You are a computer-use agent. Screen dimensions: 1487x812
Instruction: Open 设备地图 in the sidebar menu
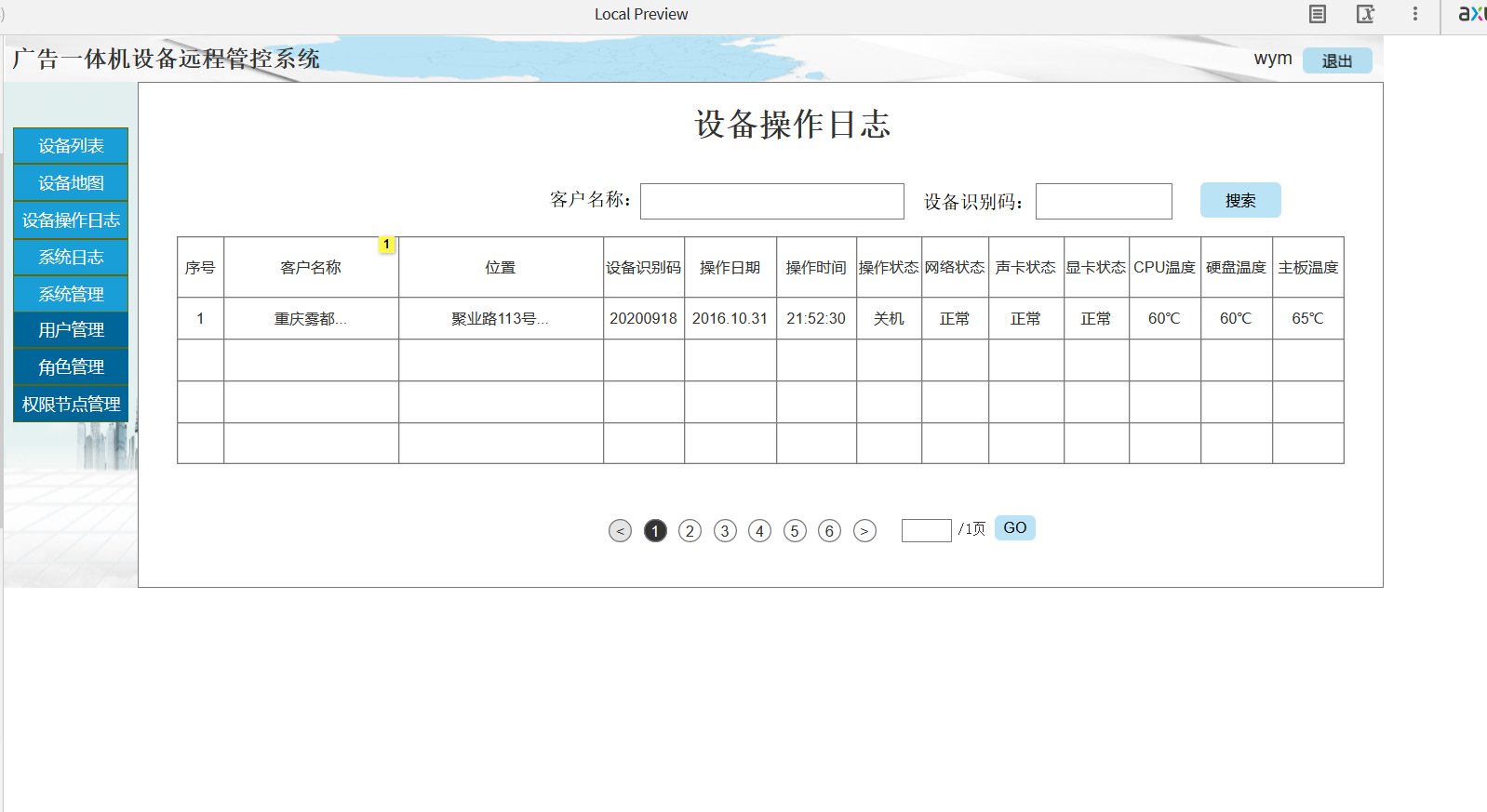[71, 183]
